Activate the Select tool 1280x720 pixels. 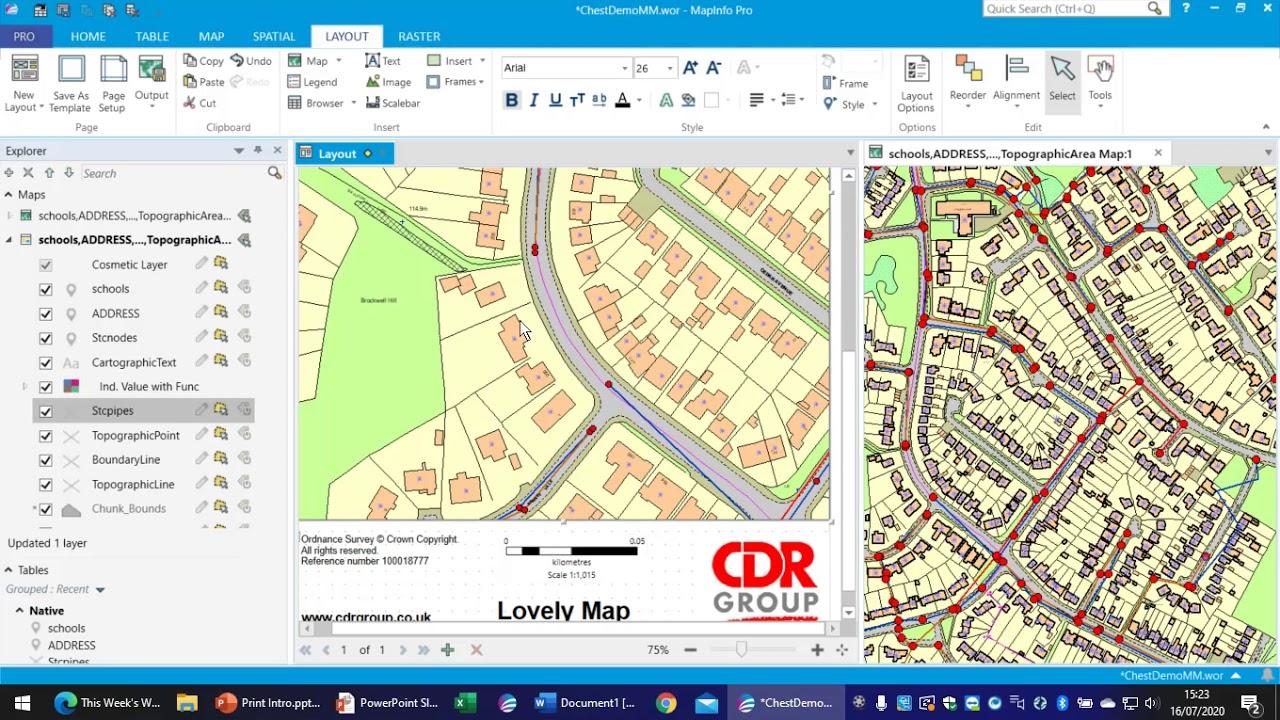click(x=1062, y=79)
